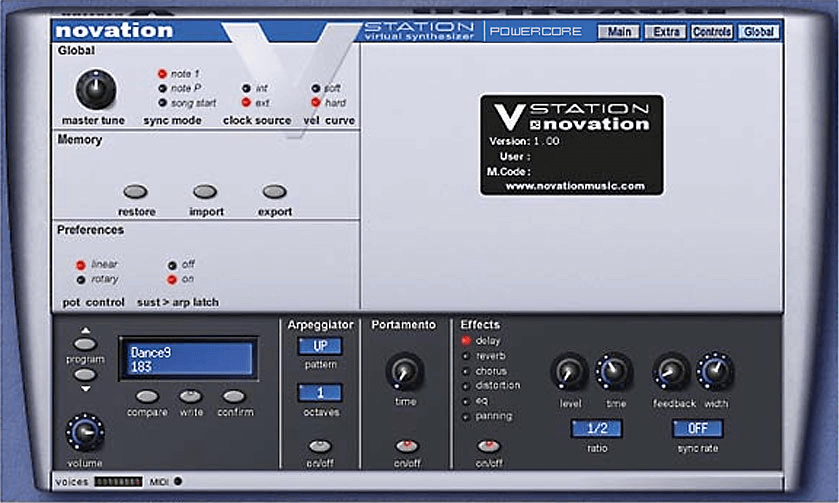Toggle the Arpeggiator on/off button
The height and width of the screenshot is (503, 839).
[320, 446]
